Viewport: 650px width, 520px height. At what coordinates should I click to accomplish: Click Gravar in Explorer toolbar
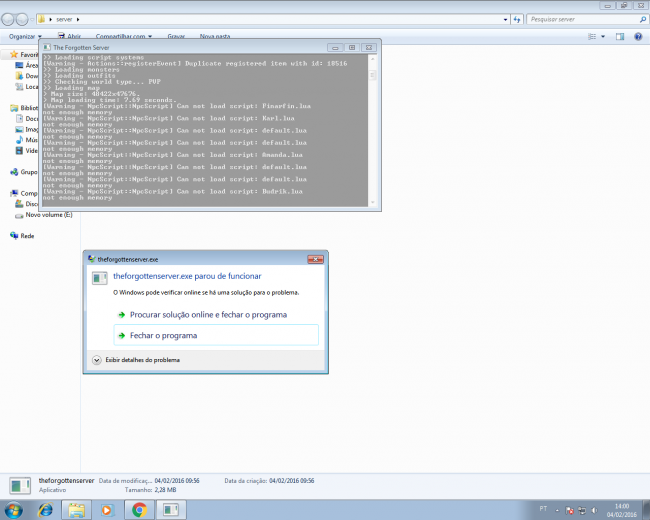(x=176, y=36)
